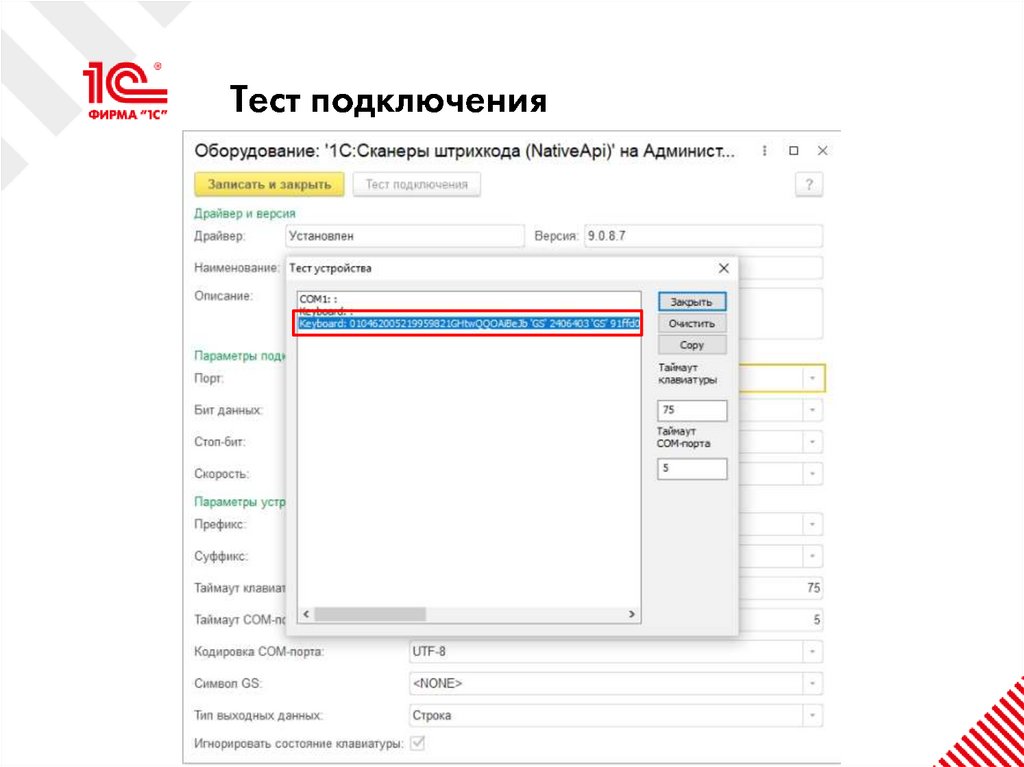Click the 'Драйвер' field showing Установлен
The image size is (1024, 767).
click(405, 237)
